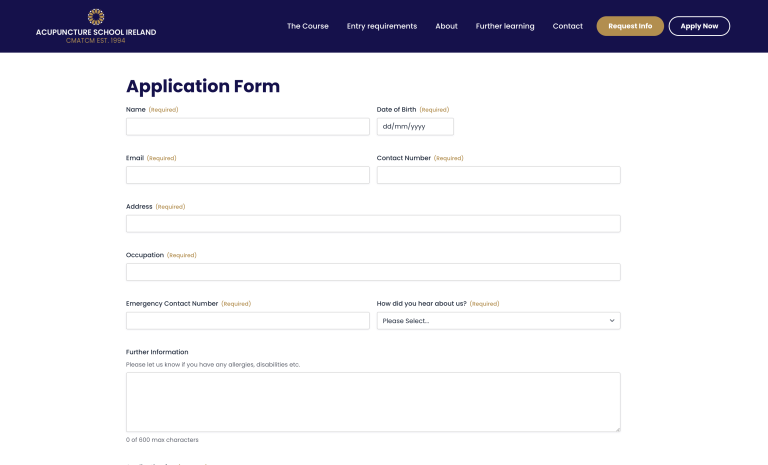Click into the Contact Number field
Viewport: 768px width, 465px height.
(x=498, y=175)
